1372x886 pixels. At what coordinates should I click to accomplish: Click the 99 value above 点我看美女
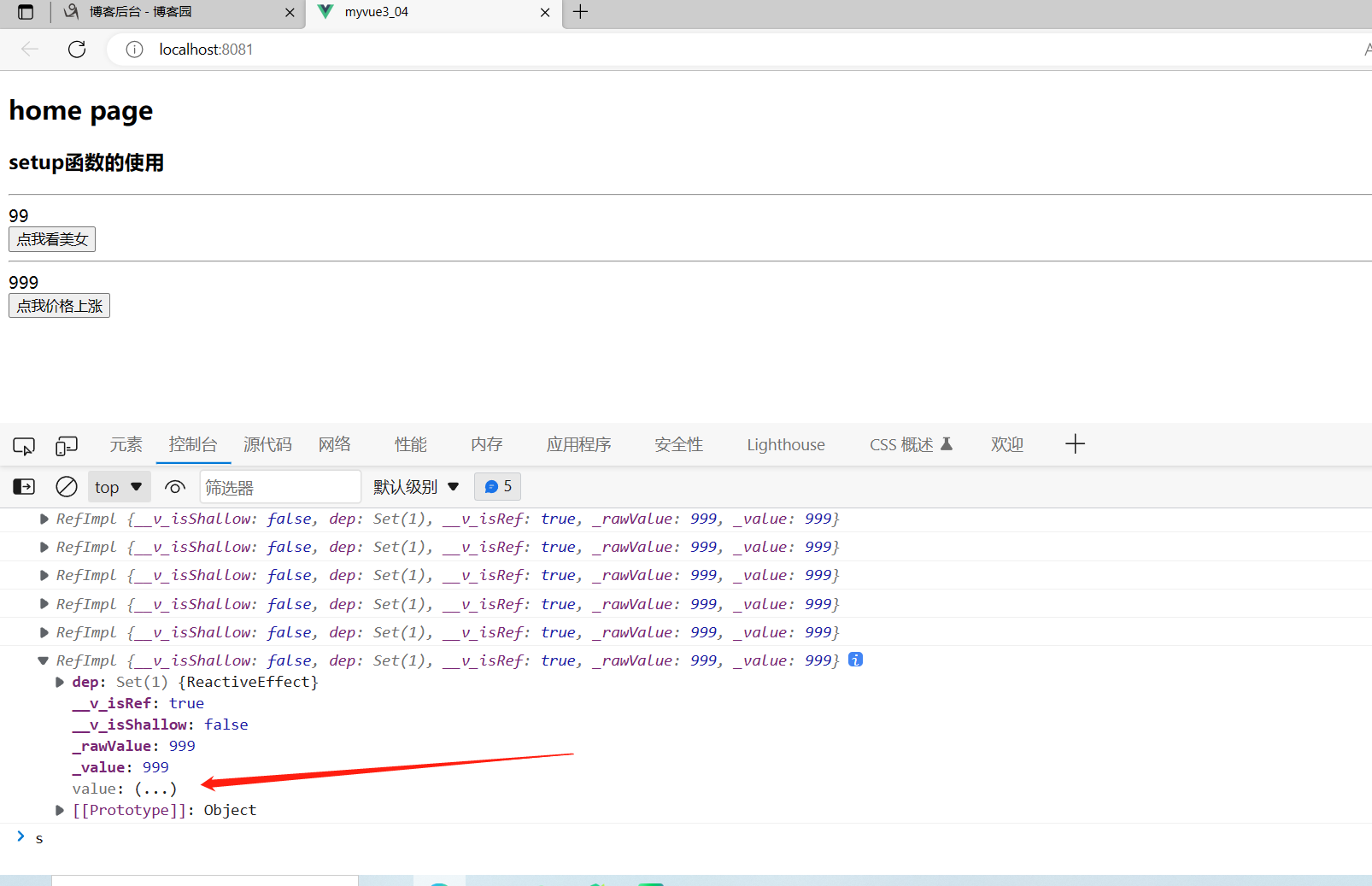point(19,215)
